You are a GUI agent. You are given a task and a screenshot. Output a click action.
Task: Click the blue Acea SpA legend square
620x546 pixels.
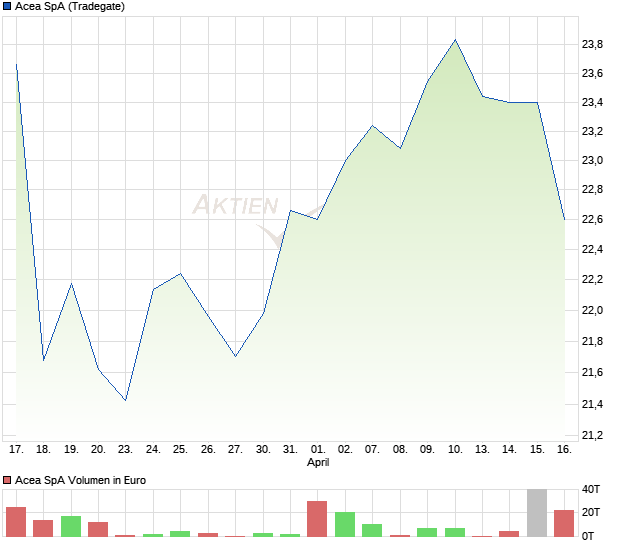7,6
